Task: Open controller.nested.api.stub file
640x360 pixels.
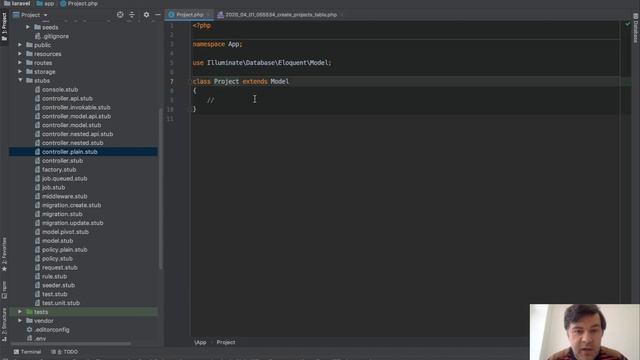Action: pos(78,134)
